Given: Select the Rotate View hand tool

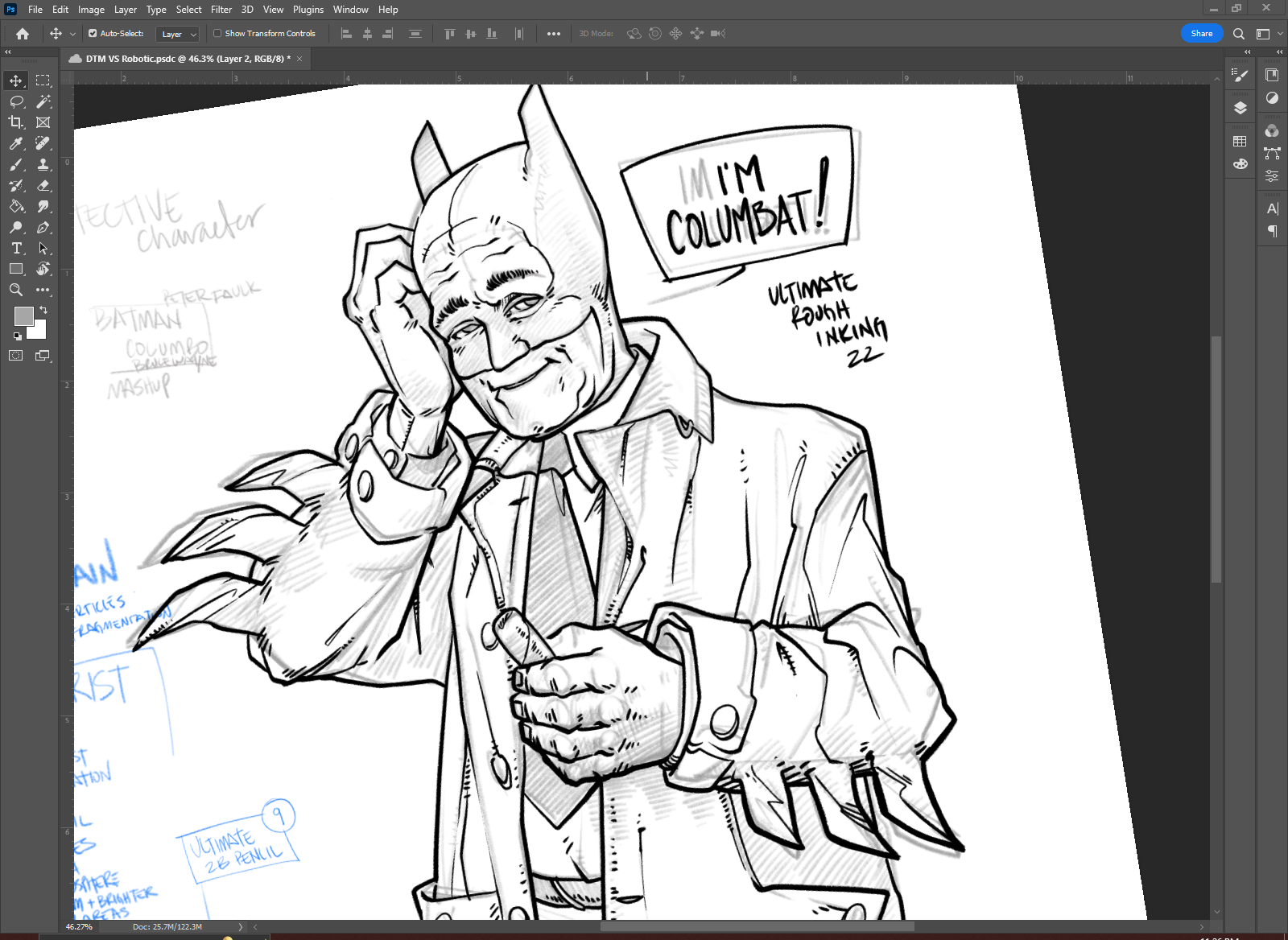Looking at the screenshot, I should [x=43, y=269].
